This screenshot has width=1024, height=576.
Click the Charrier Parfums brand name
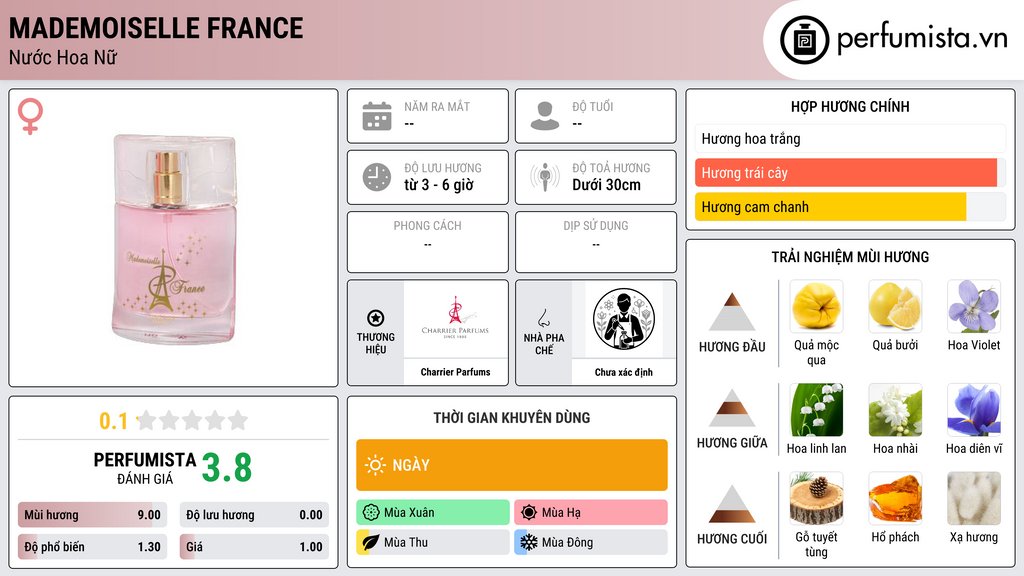455,372
